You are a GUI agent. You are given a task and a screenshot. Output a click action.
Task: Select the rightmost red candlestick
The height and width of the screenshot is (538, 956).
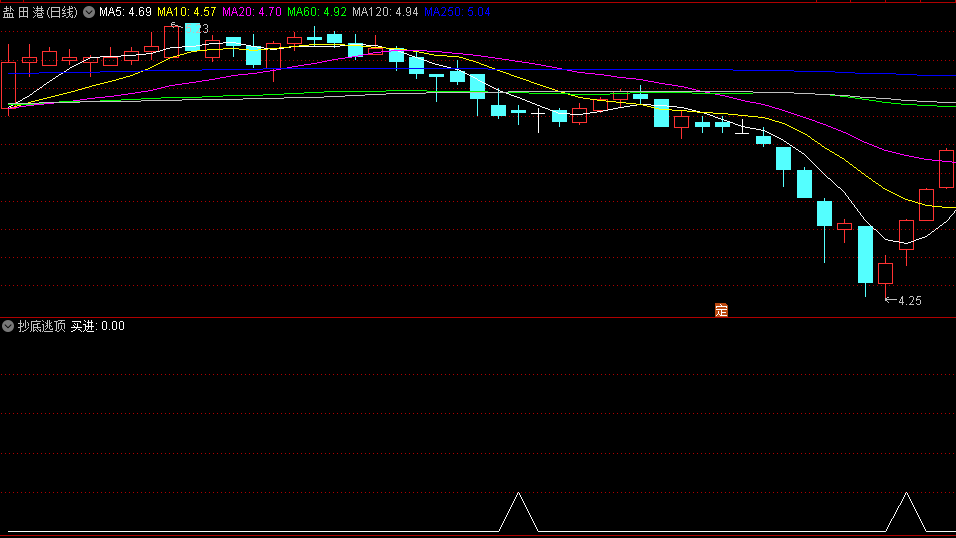pos(946,169)
